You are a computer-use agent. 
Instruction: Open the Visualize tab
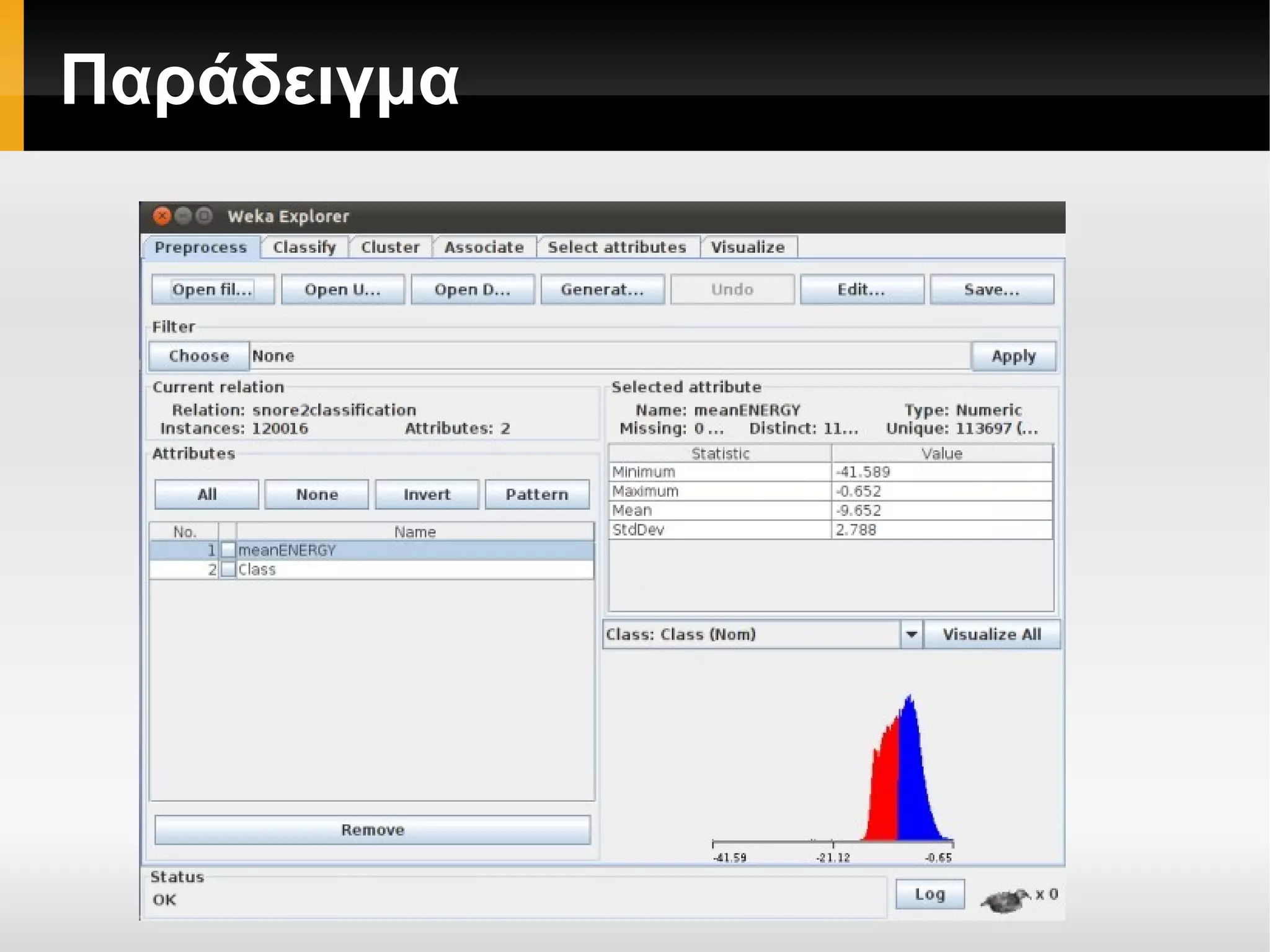click(x=747, y=247)
